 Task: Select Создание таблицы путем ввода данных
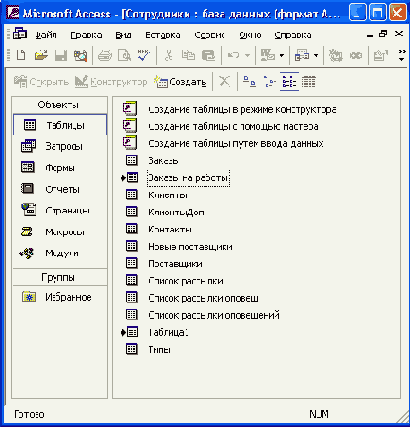point(236,143)
